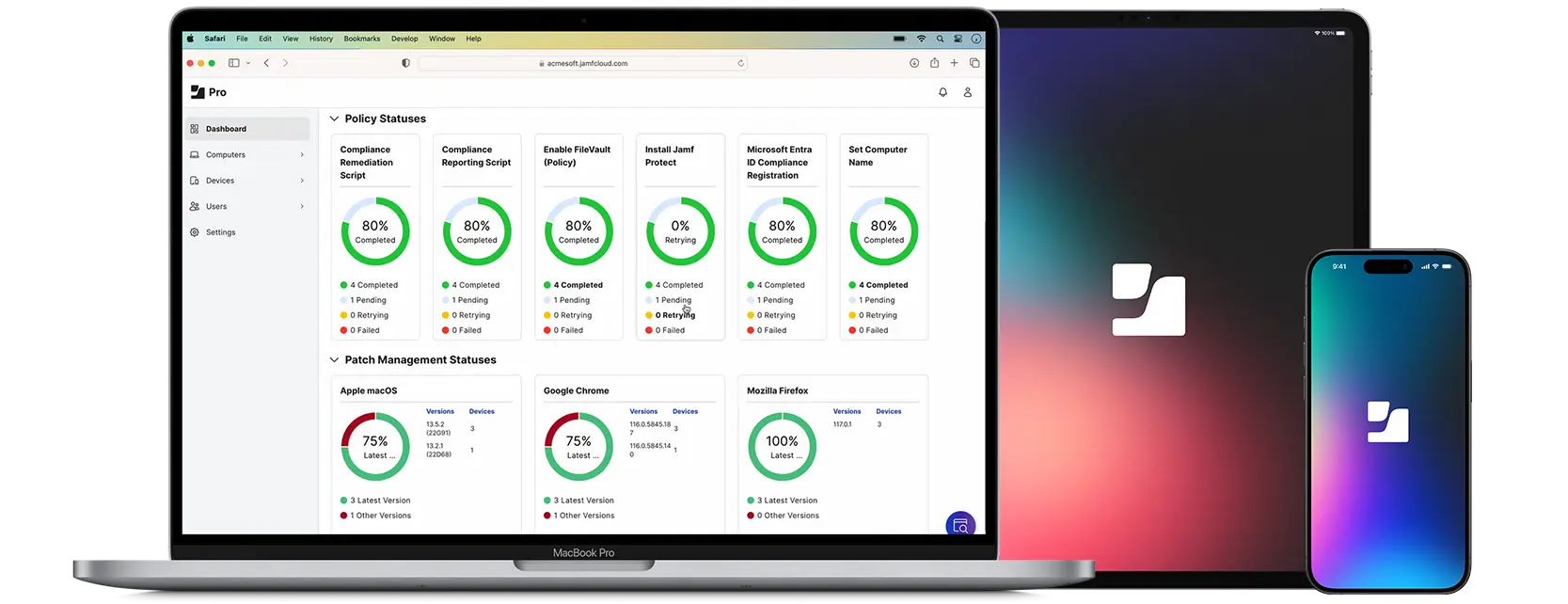Open the user account icon
Viewport: 1568px width, 604px height.
[x=967, y=92]
